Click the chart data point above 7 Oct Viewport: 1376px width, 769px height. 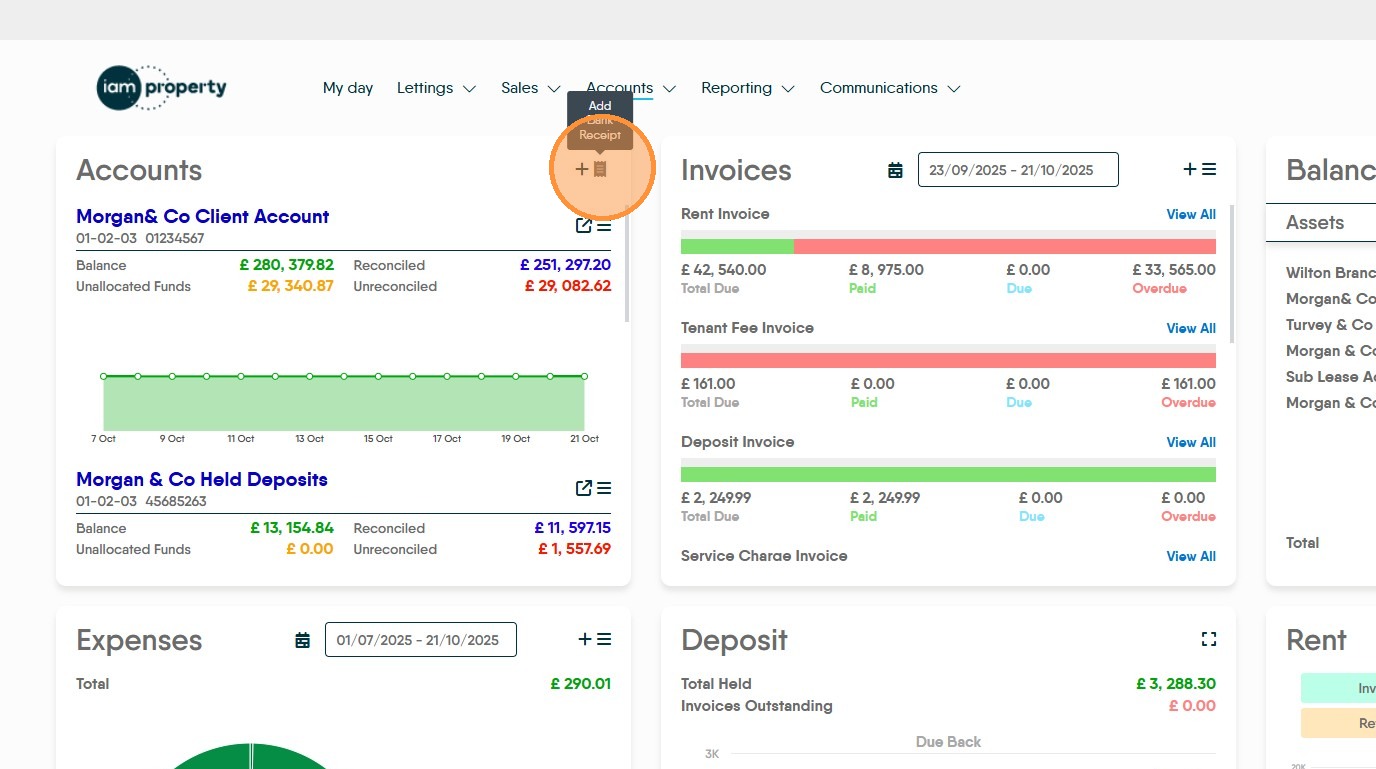tap(103, 376)
